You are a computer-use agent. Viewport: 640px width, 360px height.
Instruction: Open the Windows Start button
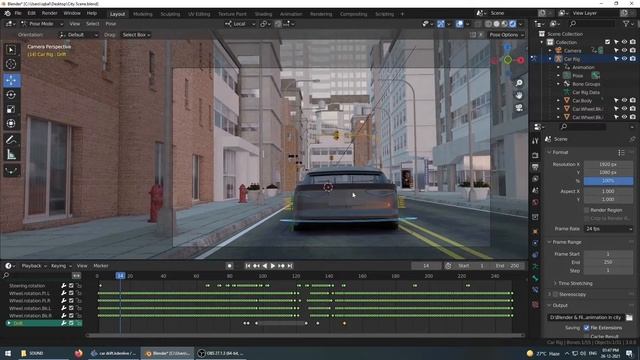coord(8,353)
